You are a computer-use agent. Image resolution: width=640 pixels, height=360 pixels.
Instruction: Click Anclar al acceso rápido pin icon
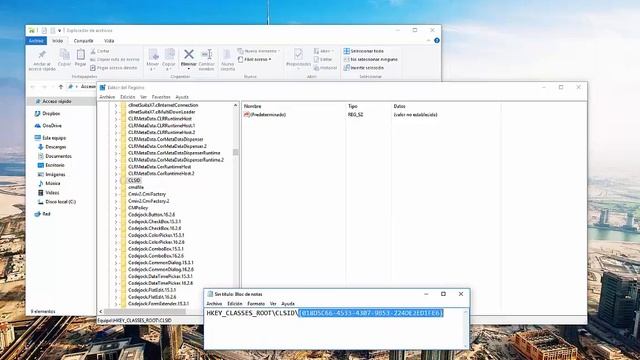[42, 55]
